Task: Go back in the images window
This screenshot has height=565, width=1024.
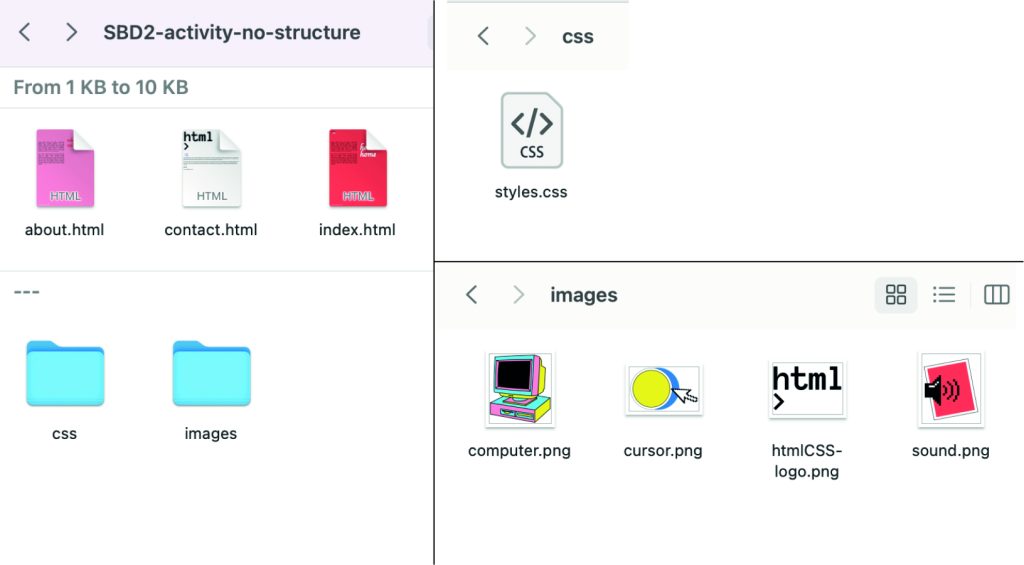Action: 472,295
